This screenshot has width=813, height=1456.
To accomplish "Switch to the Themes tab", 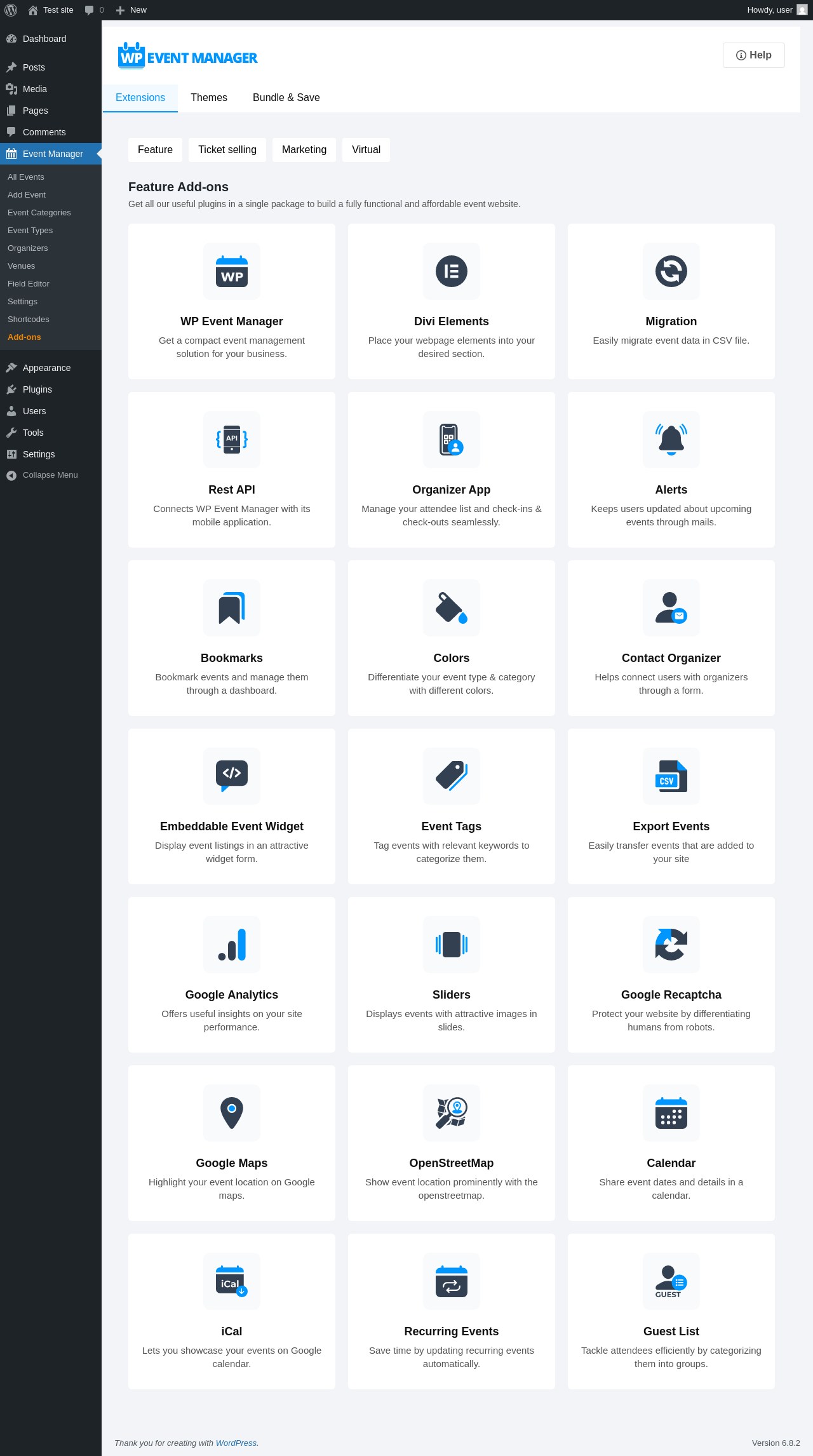I will [x=209, y=98].
